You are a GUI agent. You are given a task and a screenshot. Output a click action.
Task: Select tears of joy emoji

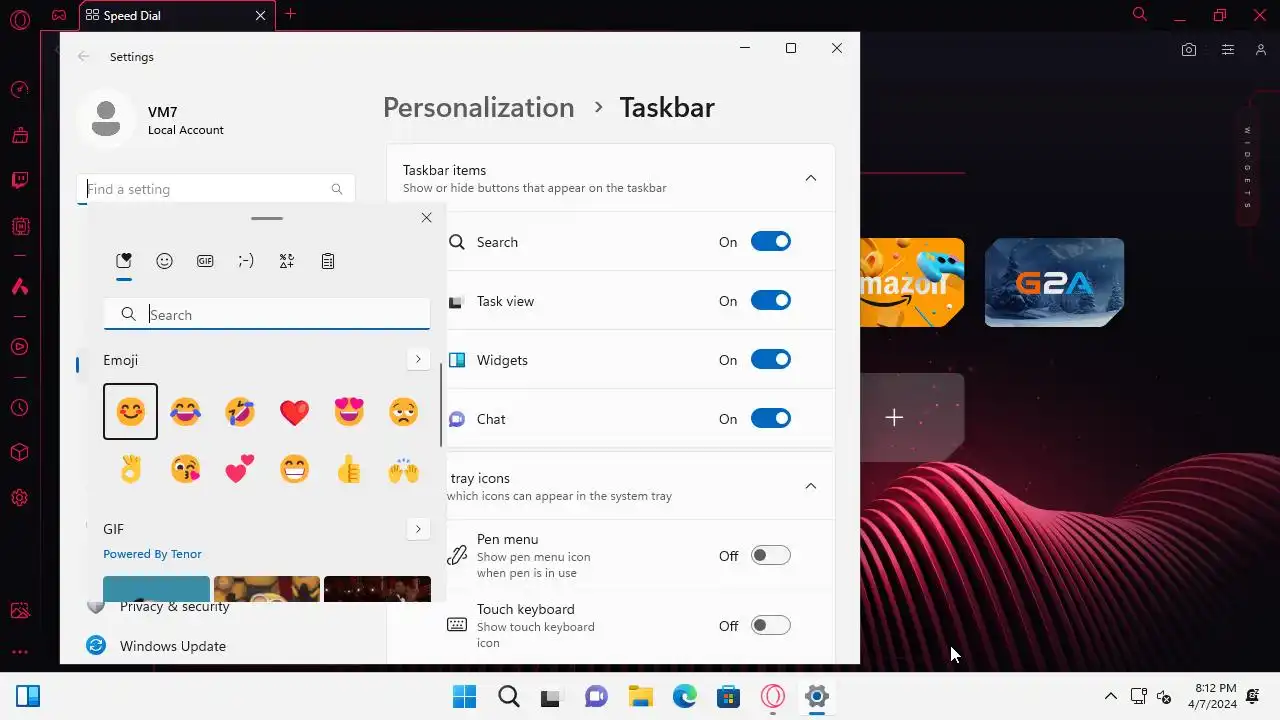tap(185, 411)
